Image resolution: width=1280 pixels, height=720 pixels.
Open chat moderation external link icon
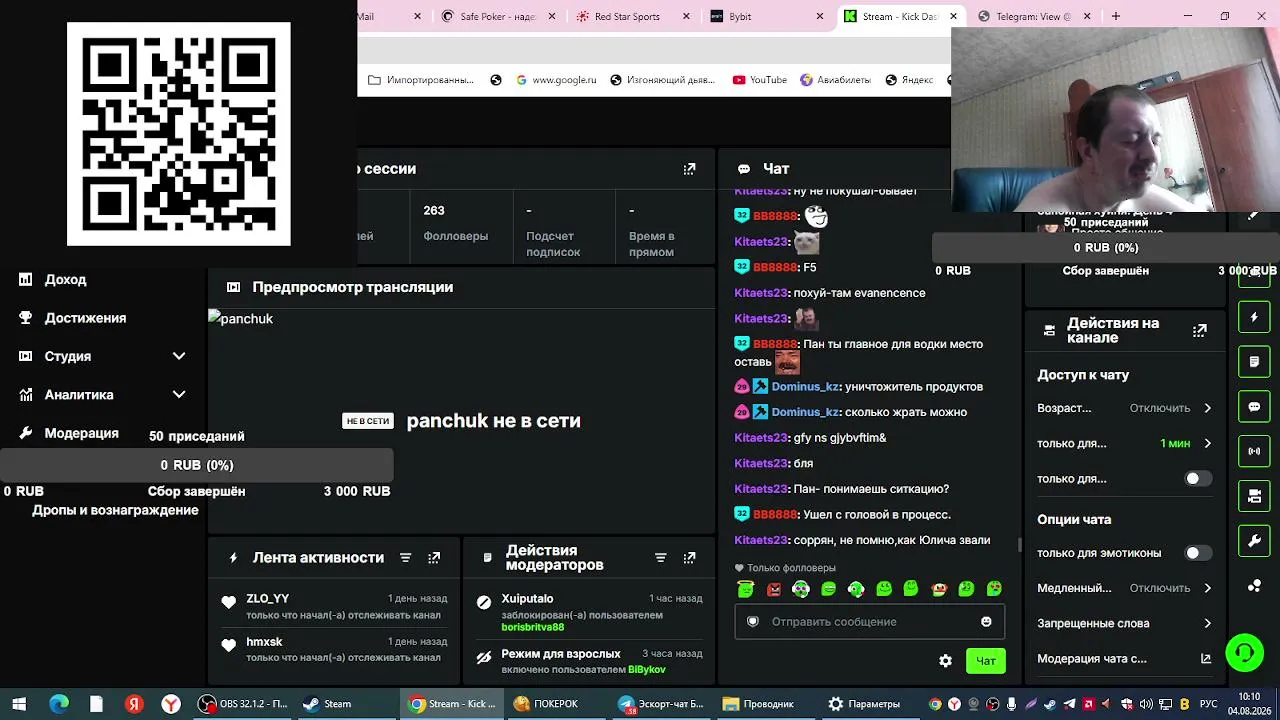pyautogui.click(x=1206, y=659)
